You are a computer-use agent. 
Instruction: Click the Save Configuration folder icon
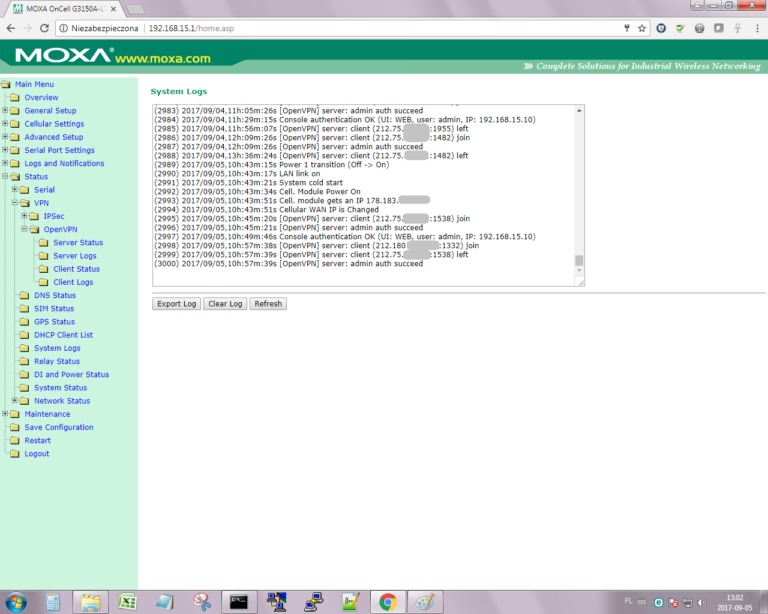click(15, 427)
